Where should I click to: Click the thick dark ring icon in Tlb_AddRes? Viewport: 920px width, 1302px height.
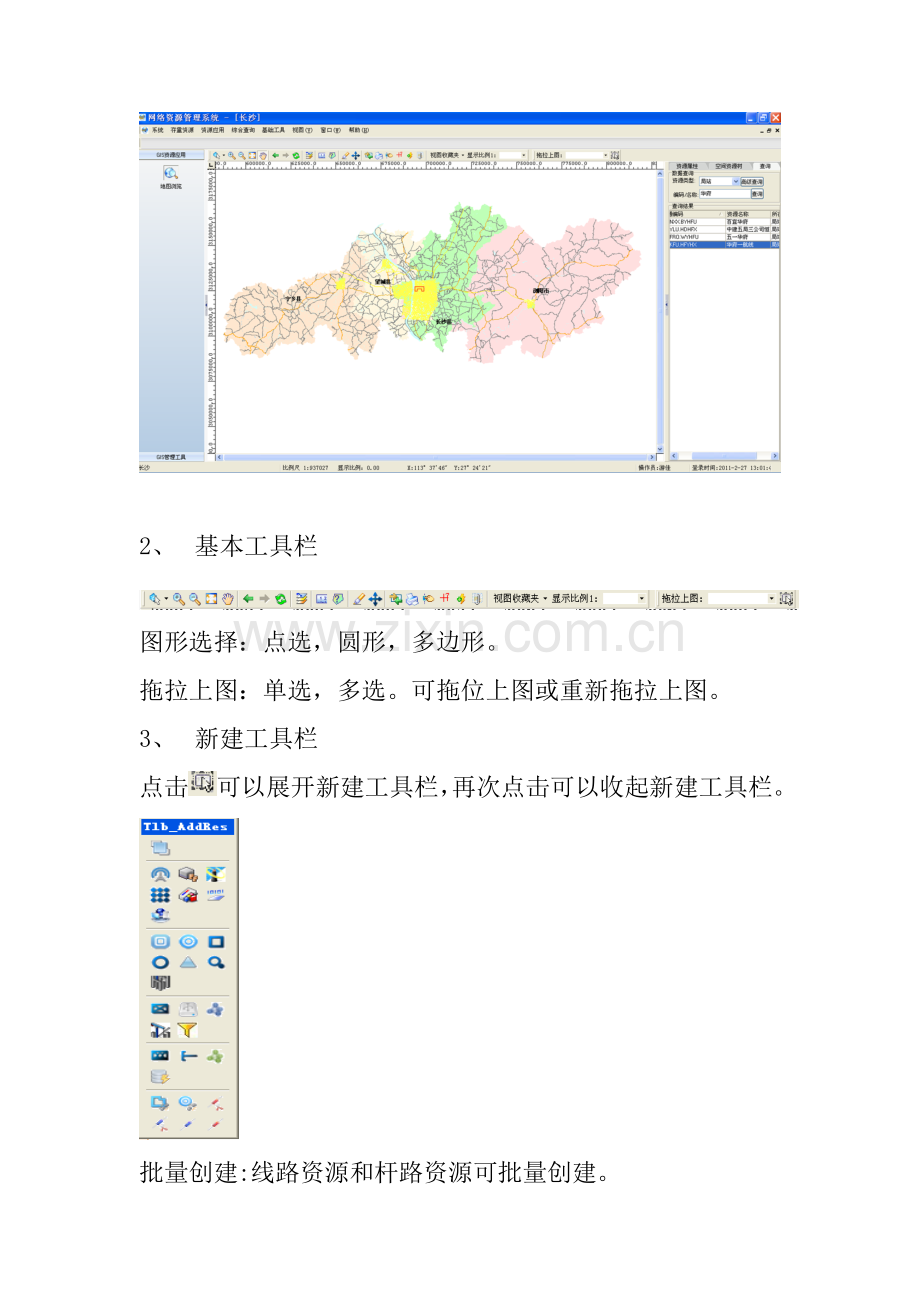coord(160,963)
